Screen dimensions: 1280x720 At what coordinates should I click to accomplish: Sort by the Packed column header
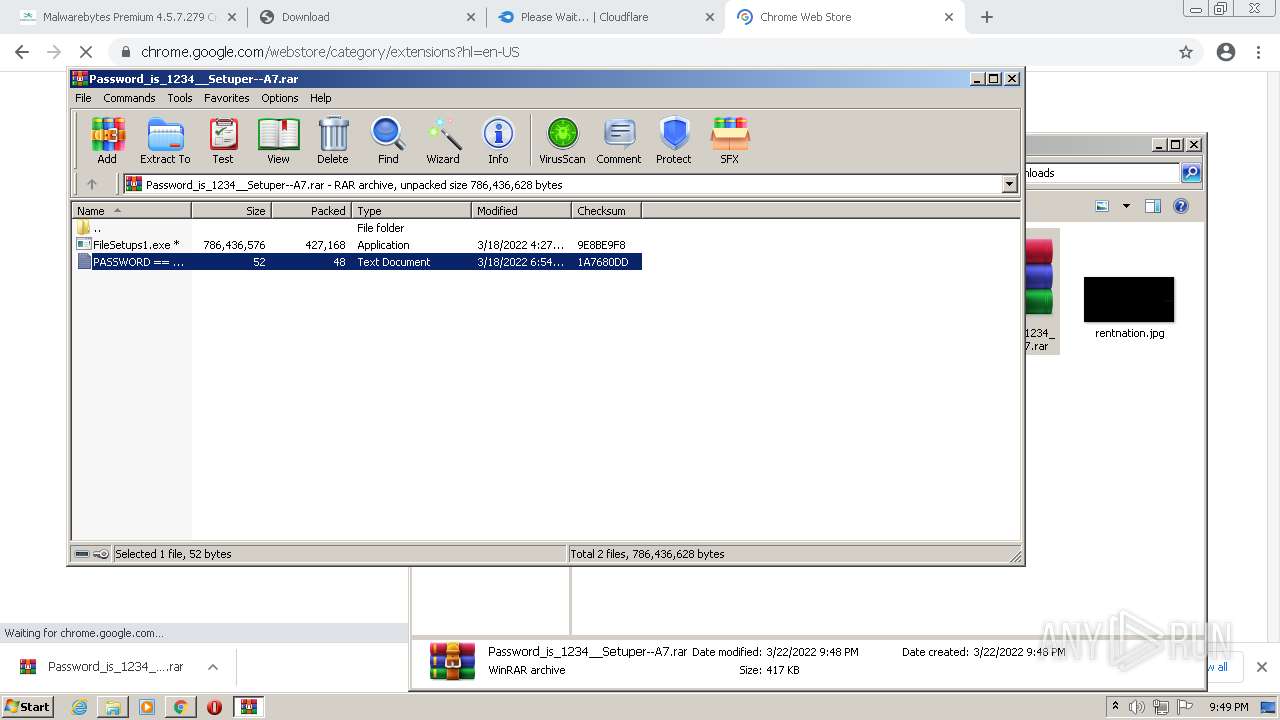311,211
